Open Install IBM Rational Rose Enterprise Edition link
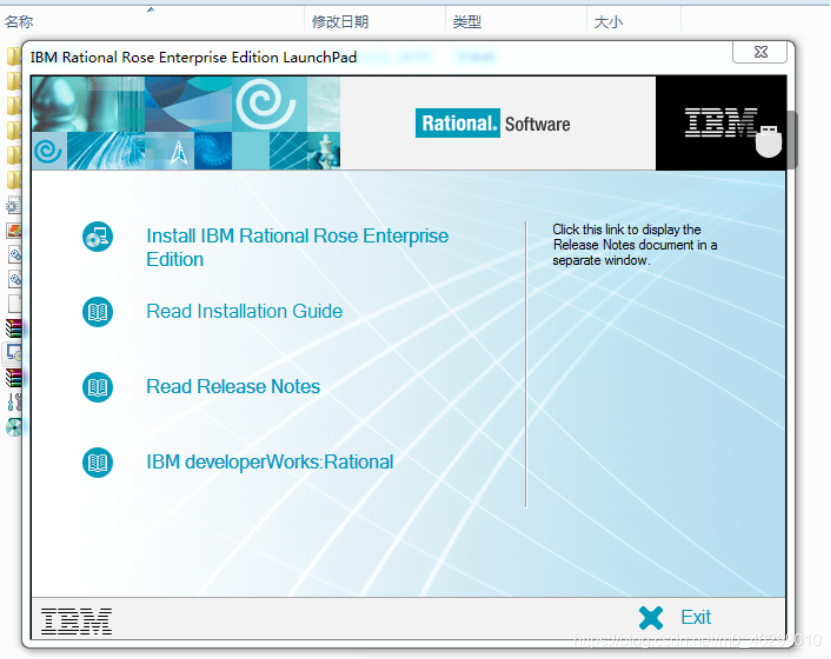Image resolution: width=831 pixels, height=659 pixels. [x=297, y=248]
